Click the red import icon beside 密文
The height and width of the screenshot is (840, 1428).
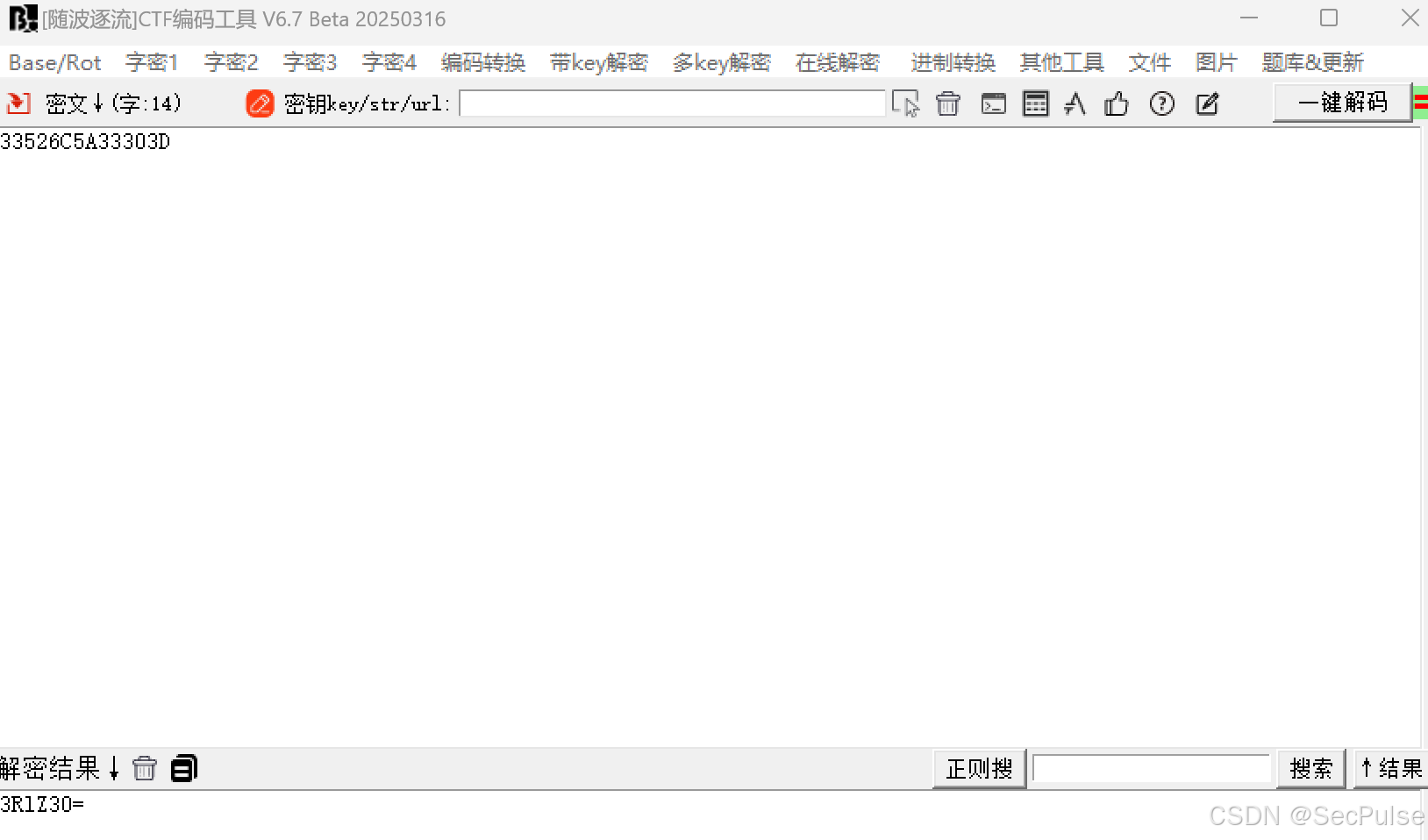[18, 103]
